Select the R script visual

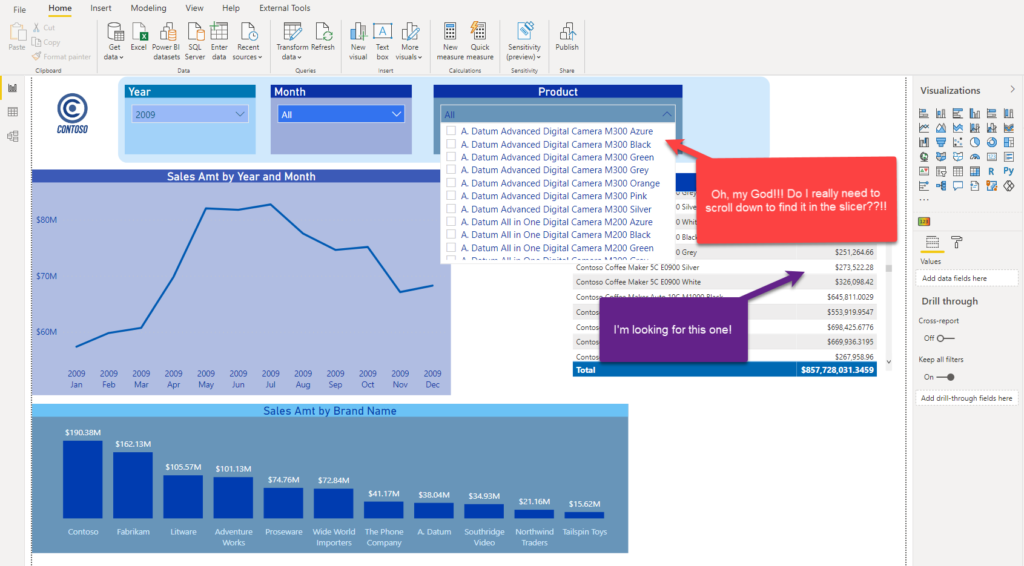point(991,172)
